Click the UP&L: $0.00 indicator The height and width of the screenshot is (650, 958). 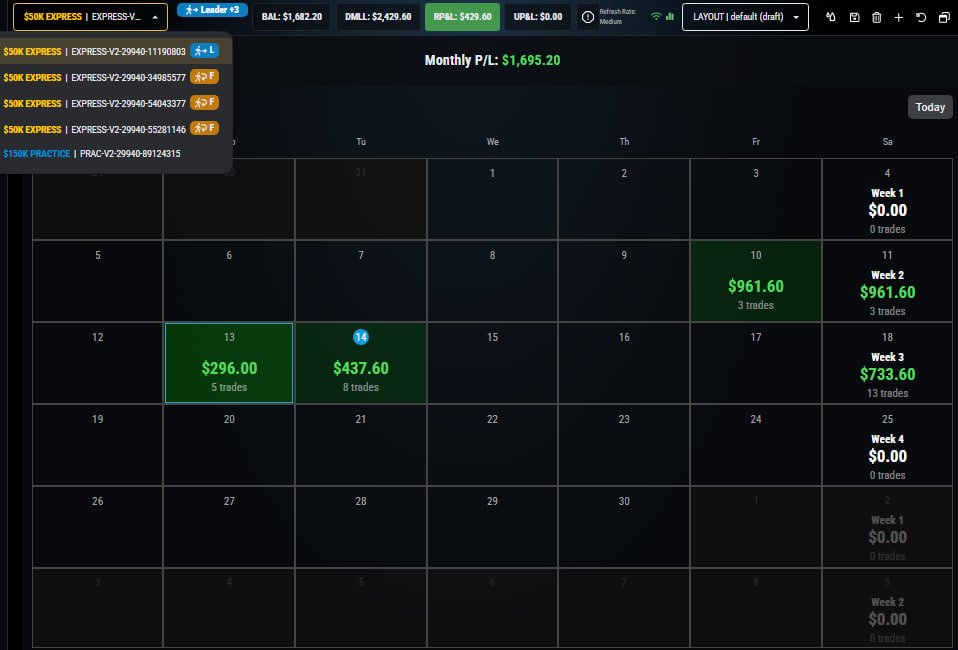[538, 17]
